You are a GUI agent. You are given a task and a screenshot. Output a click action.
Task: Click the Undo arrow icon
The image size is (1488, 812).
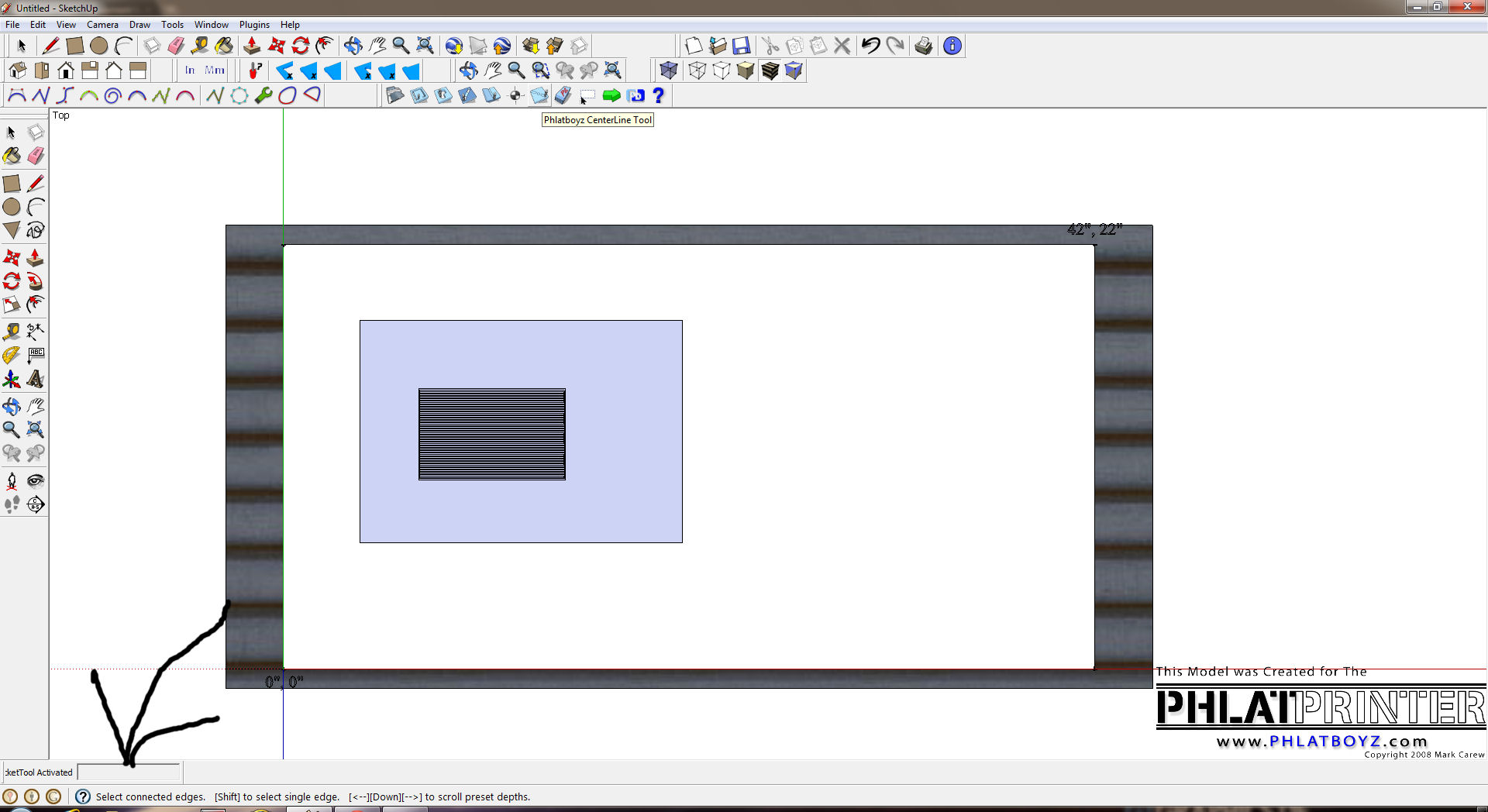coord(870,46)
